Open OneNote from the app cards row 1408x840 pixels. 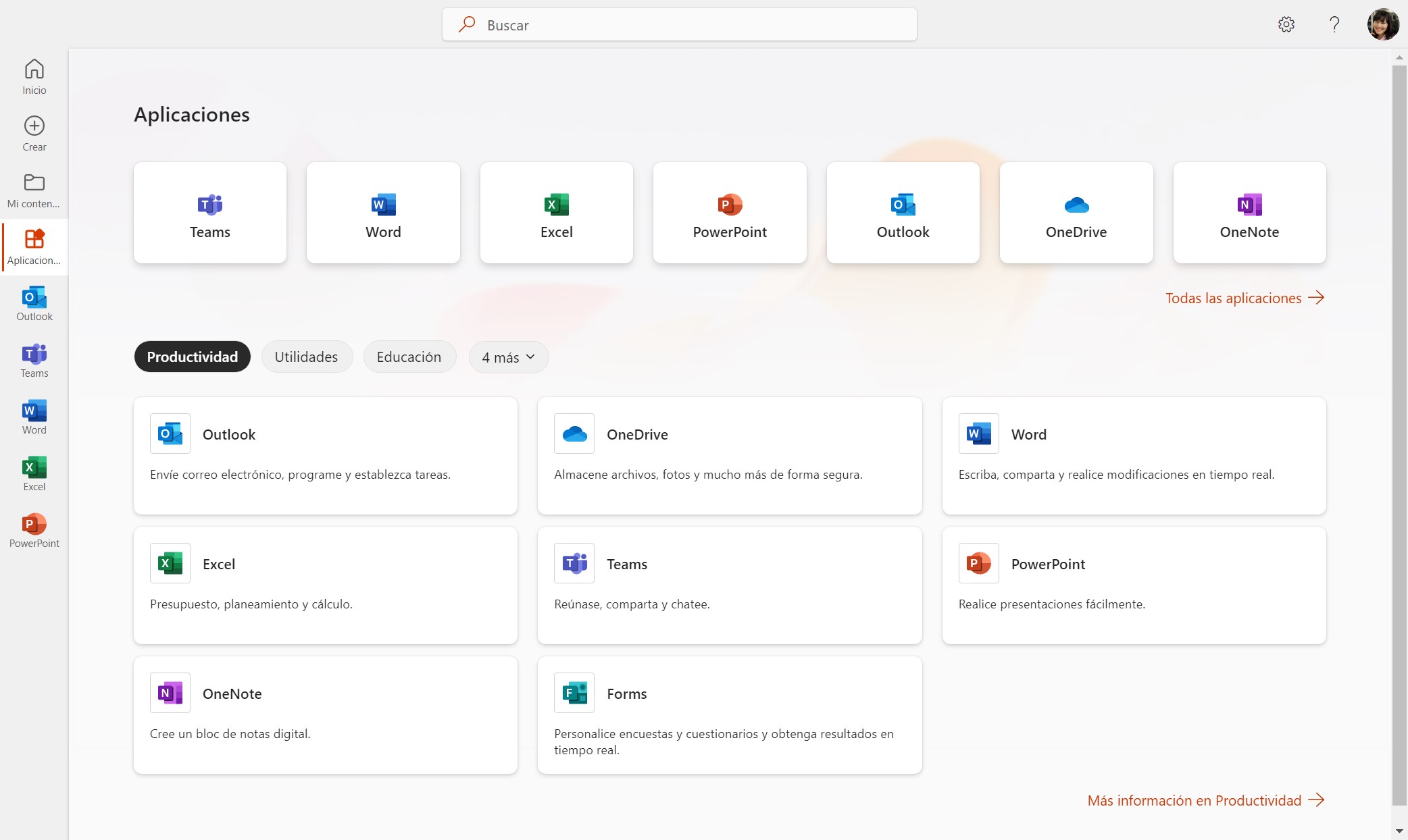click(1249, 213)
